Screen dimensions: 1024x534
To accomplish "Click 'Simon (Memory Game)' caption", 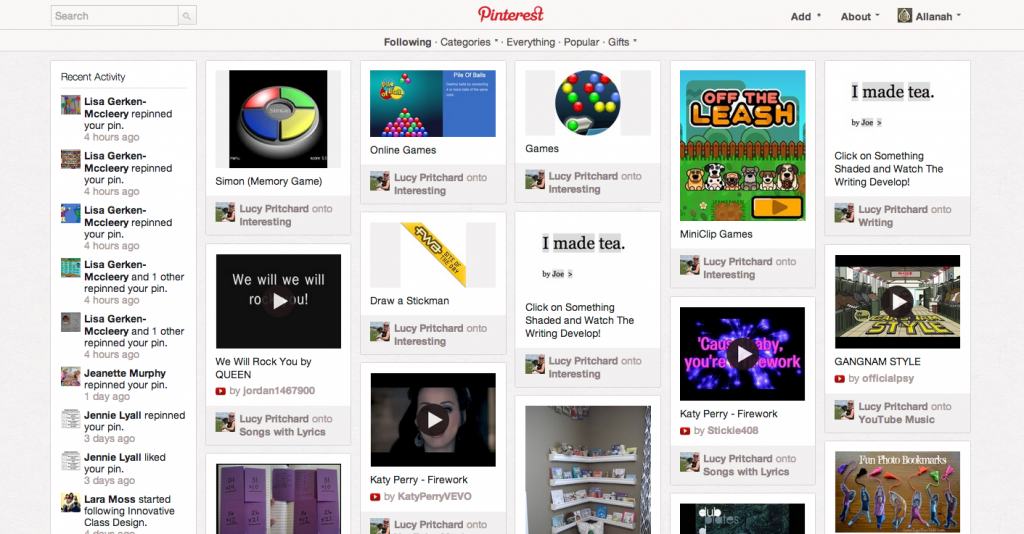I will 268,181.
